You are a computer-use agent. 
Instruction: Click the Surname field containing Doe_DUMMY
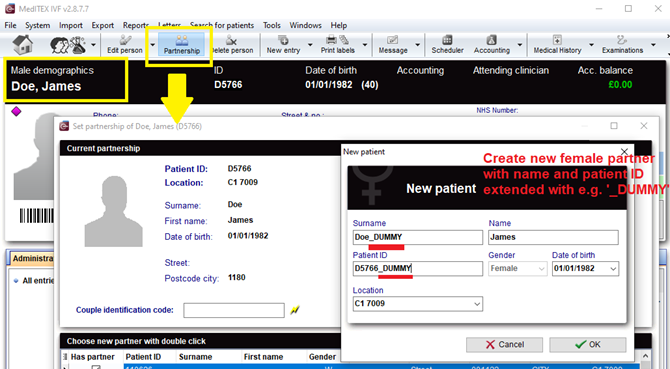click(x=417, y=237)
